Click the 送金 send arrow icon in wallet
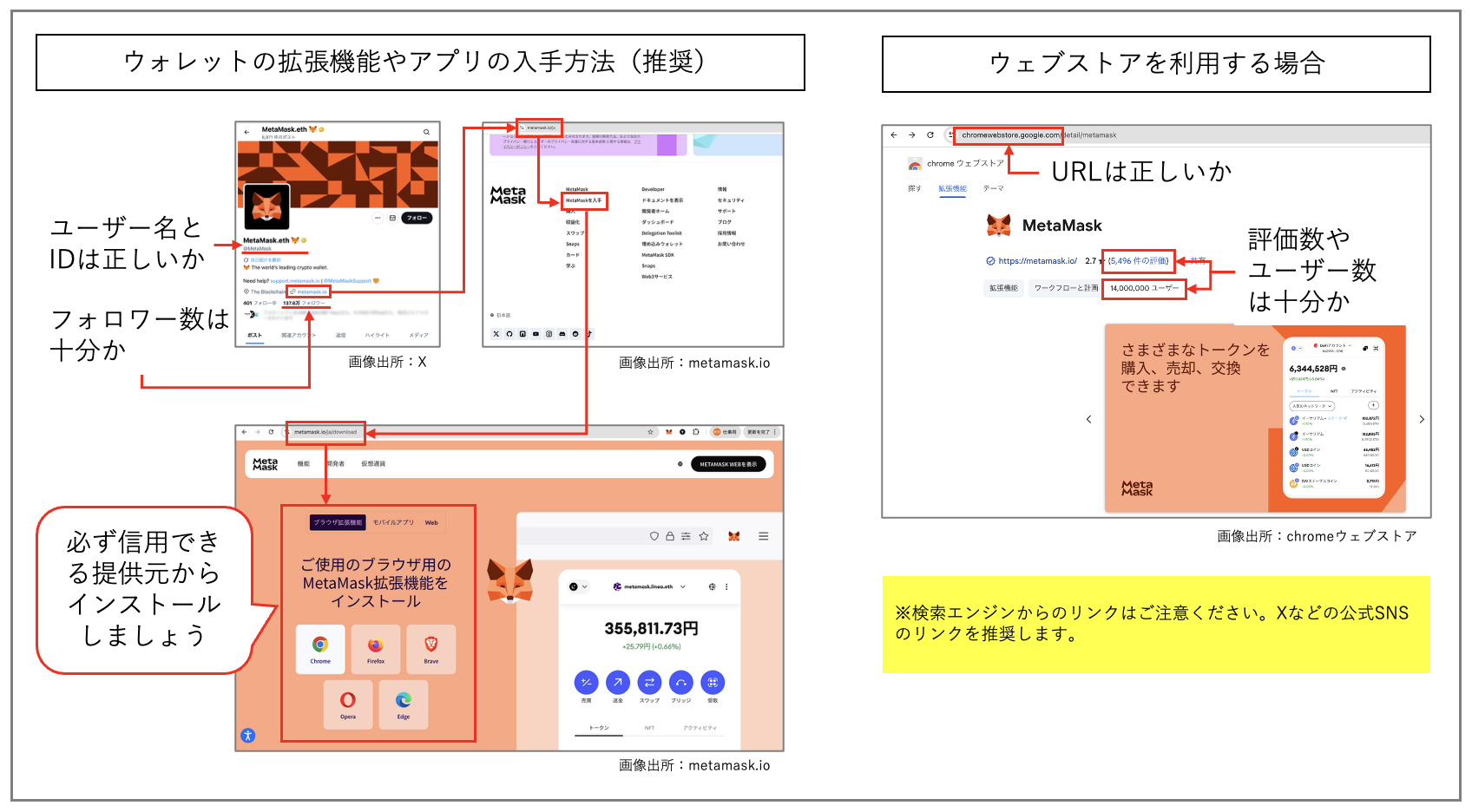Screen dimensions: 1472x812 pyautogui.click(x=618, y=683)
